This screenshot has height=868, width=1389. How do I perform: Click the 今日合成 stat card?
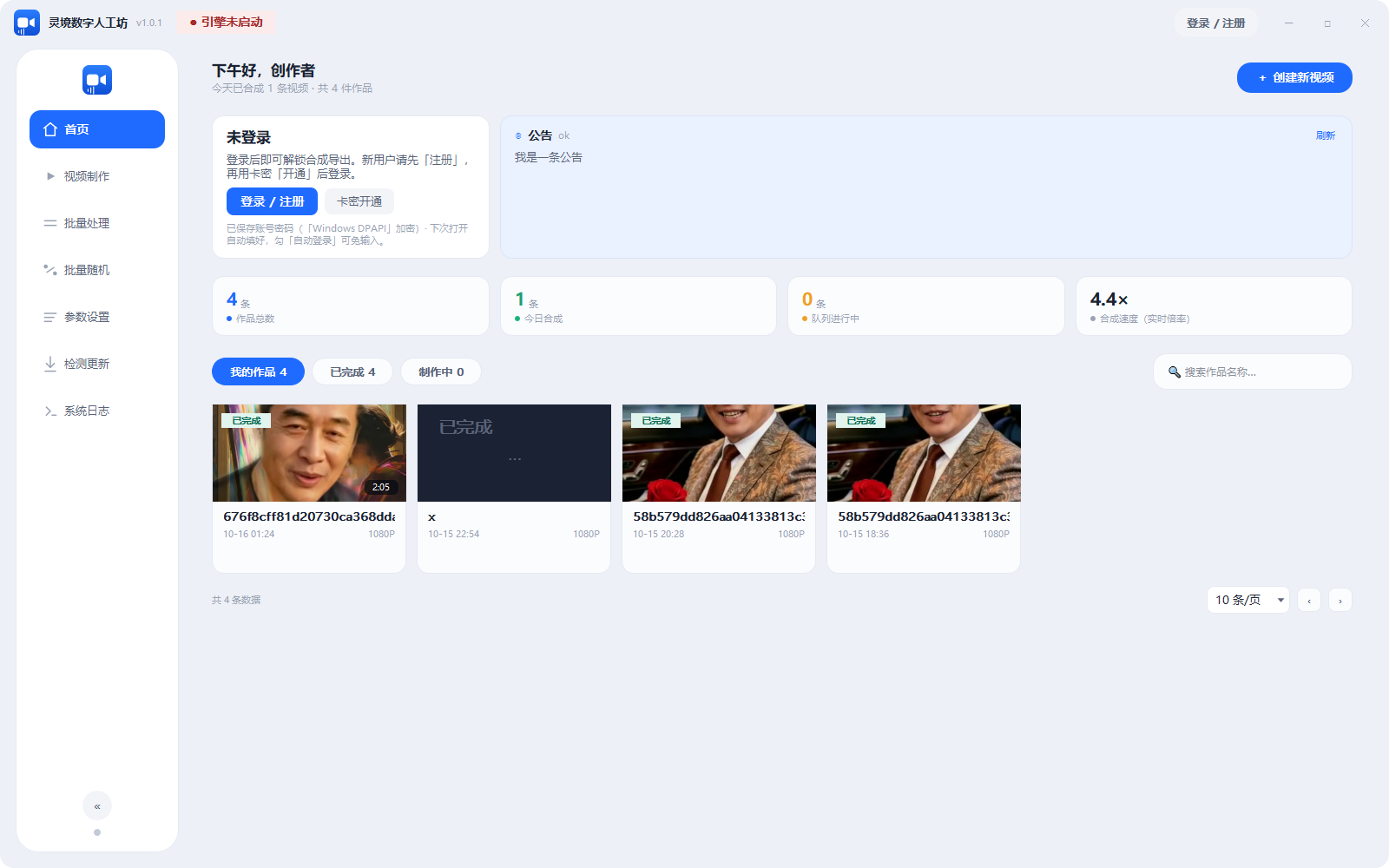click(638, 306)
